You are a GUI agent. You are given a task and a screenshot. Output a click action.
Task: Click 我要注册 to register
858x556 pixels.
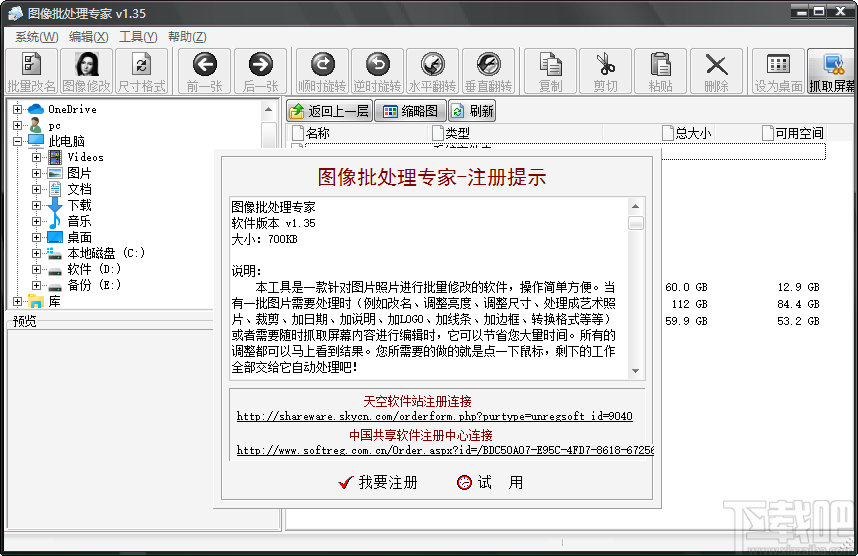click(x=378, y=482)
